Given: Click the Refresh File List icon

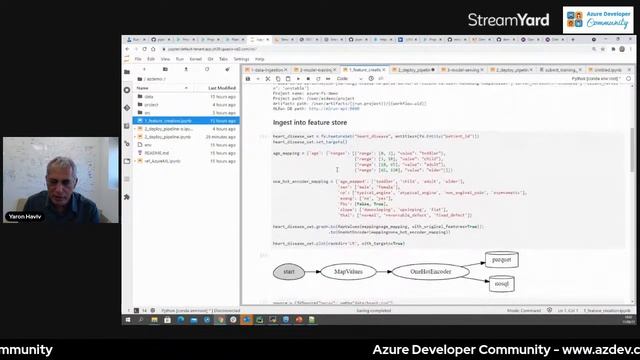Looking at the screenshot, I should [207, 69].
